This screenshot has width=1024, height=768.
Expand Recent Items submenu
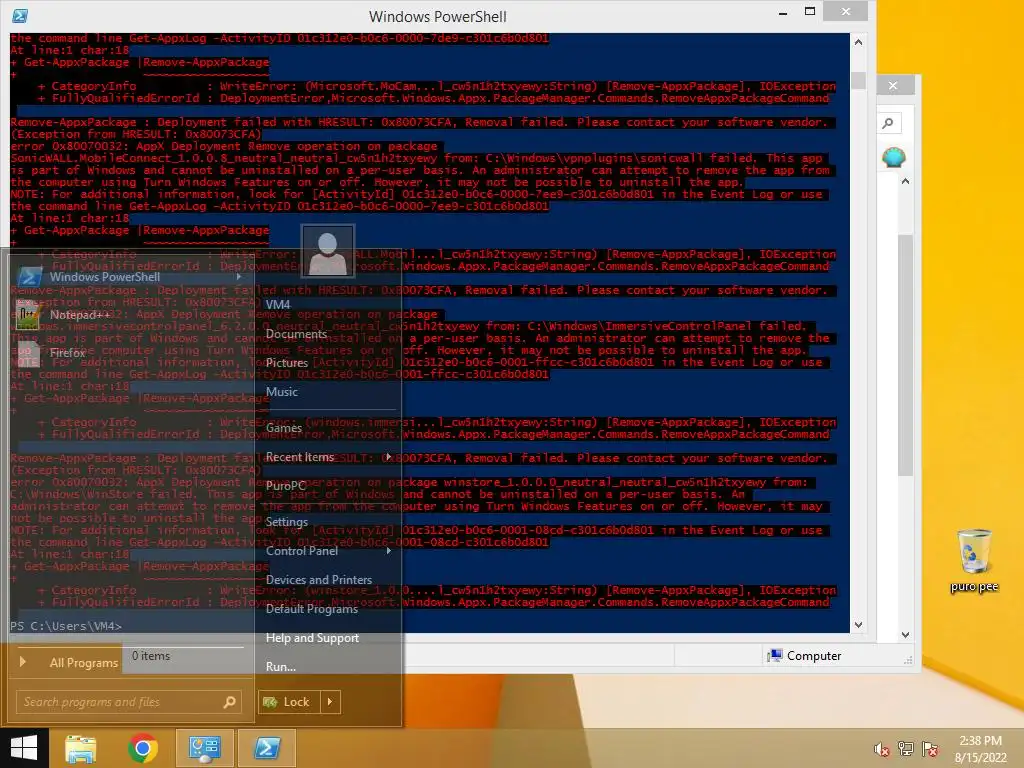pyautogui.click(x=328, y=457)
